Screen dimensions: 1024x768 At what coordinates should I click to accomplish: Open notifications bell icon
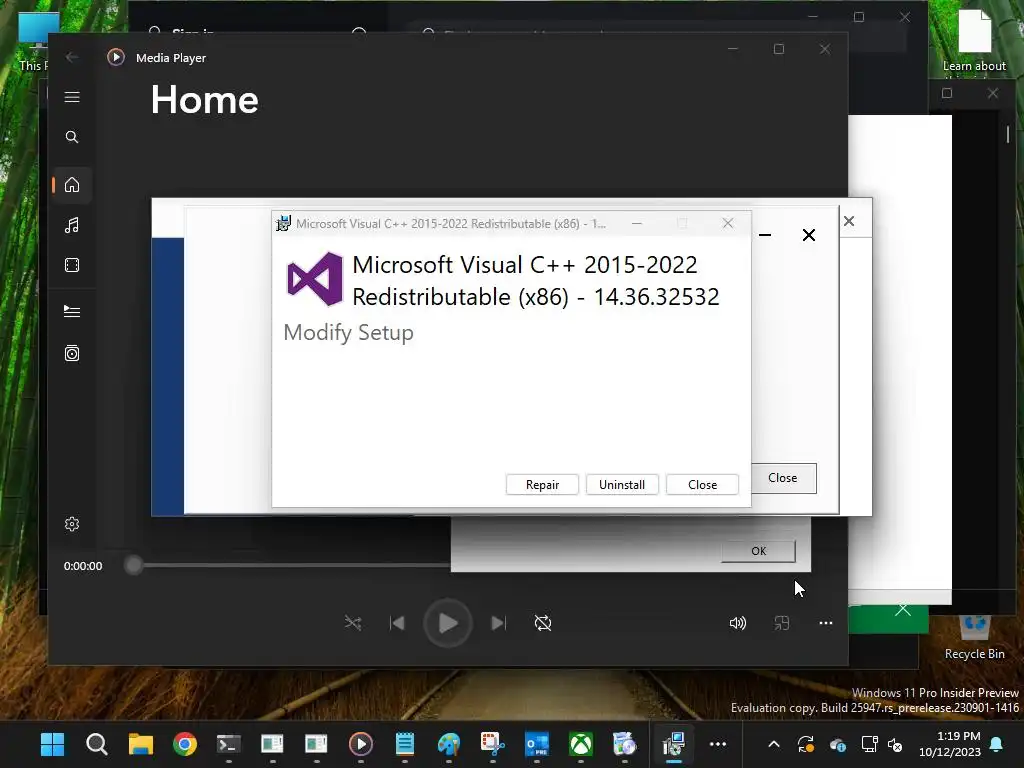click(997, 744)
